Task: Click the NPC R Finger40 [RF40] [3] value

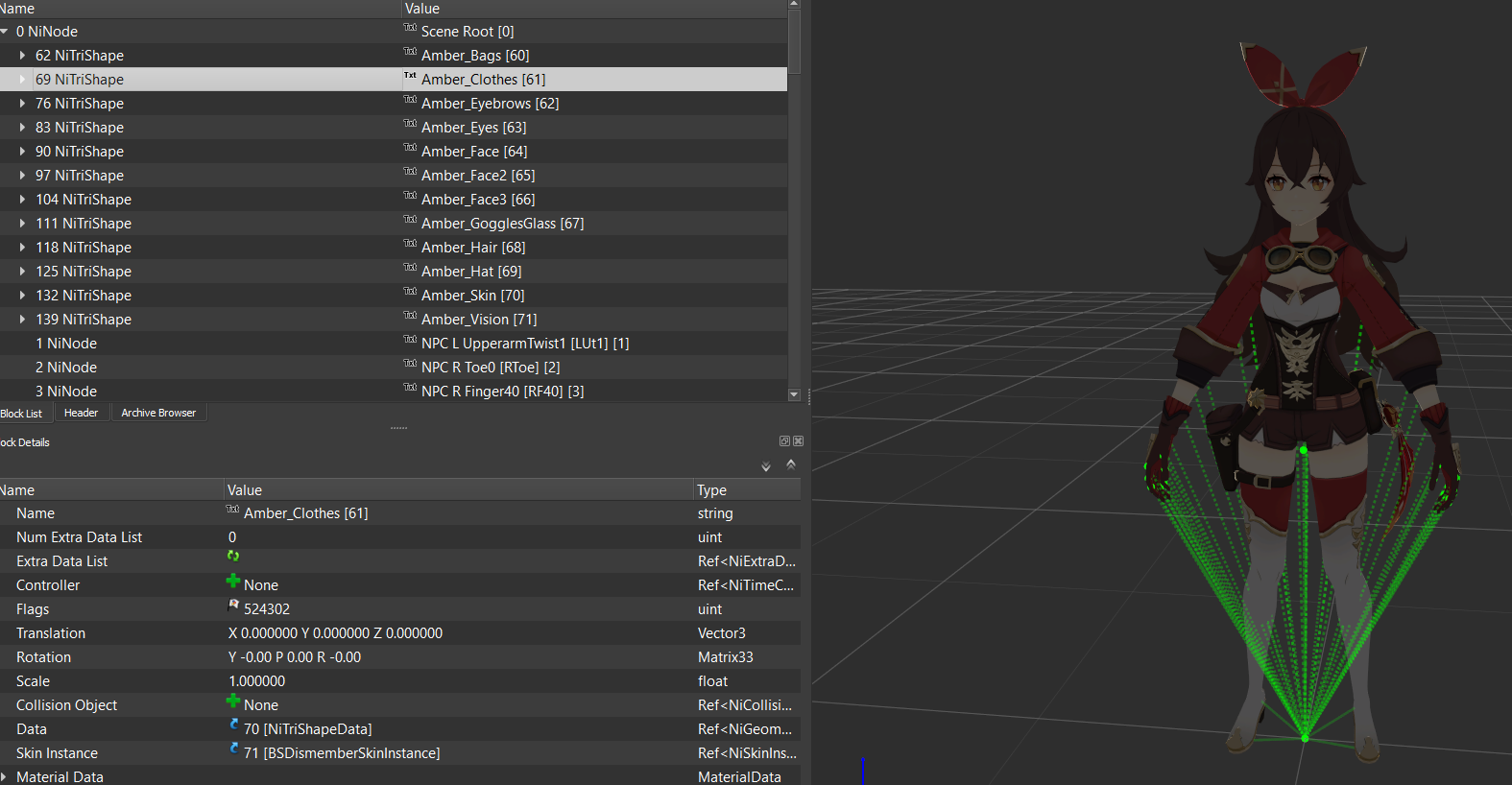Action: point(503,392)
